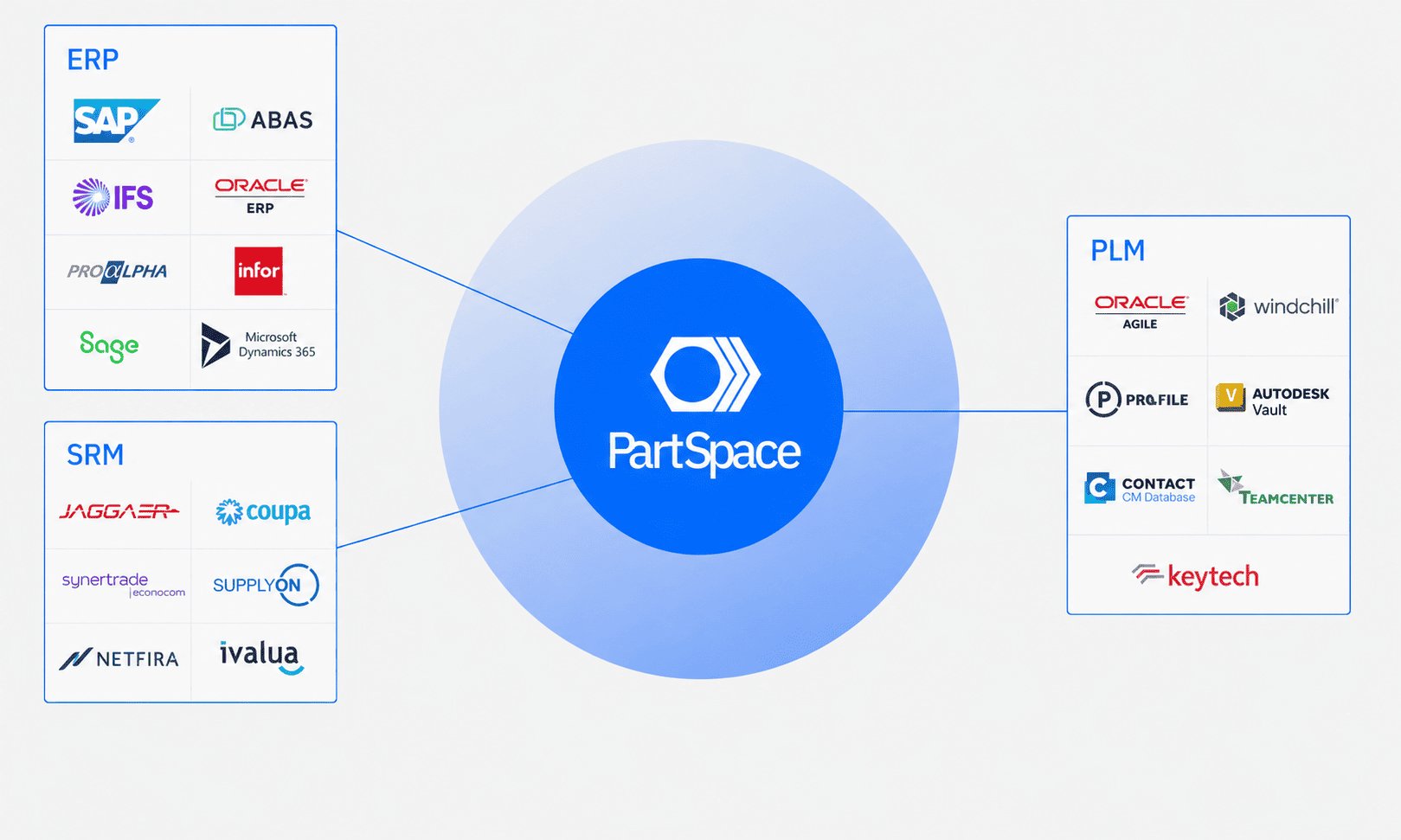Click the Ivalua logo
Image resolution: width=1401 pixels, height=840 pixels.
tap(261, 657)
